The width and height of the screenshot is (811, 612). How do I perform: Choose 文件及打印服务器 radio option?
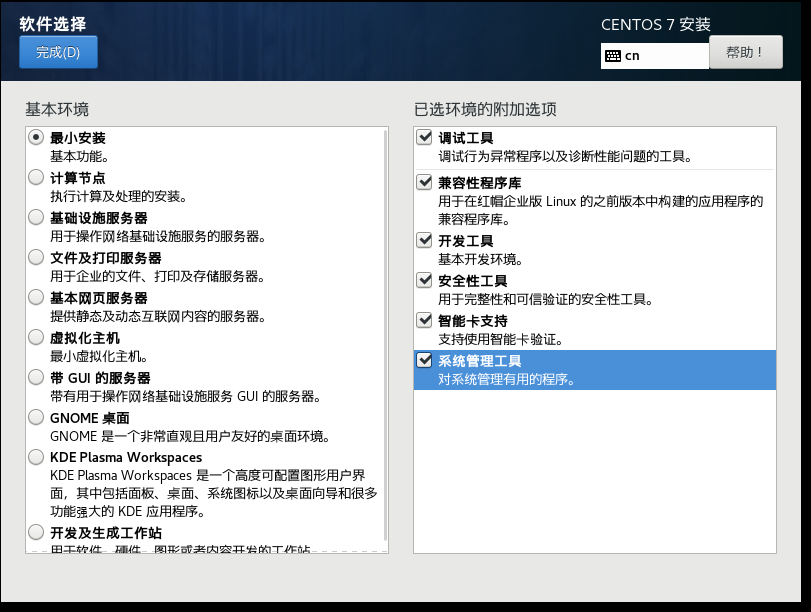click(x=36, y=257)
